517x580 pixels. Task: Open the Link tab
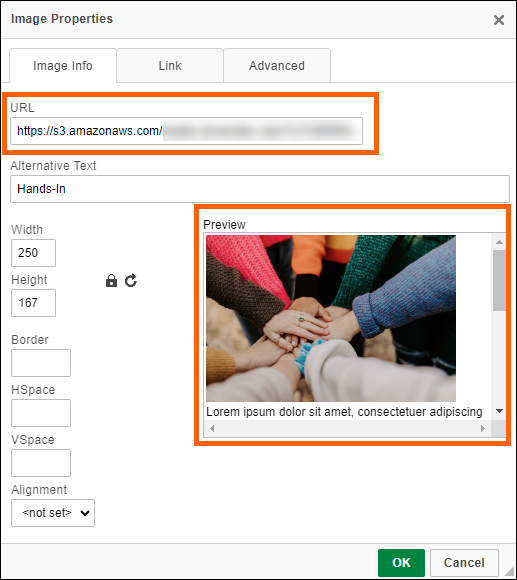pos(170,65)
